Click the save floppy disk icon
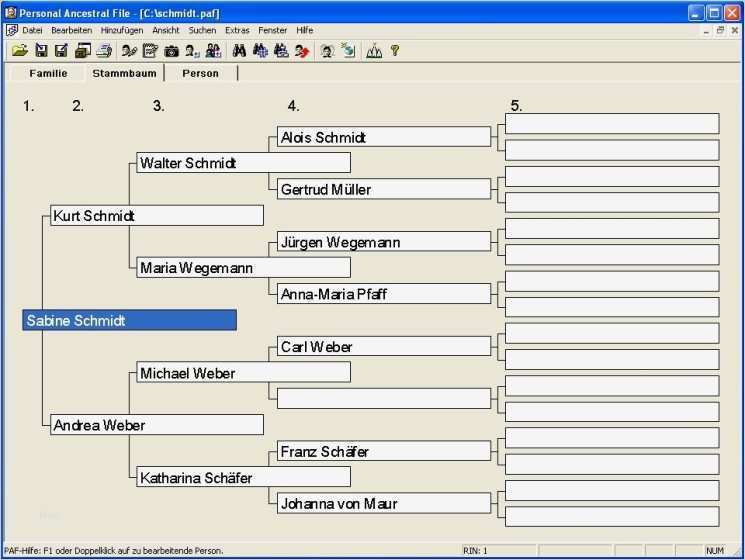 click(41, 50)
